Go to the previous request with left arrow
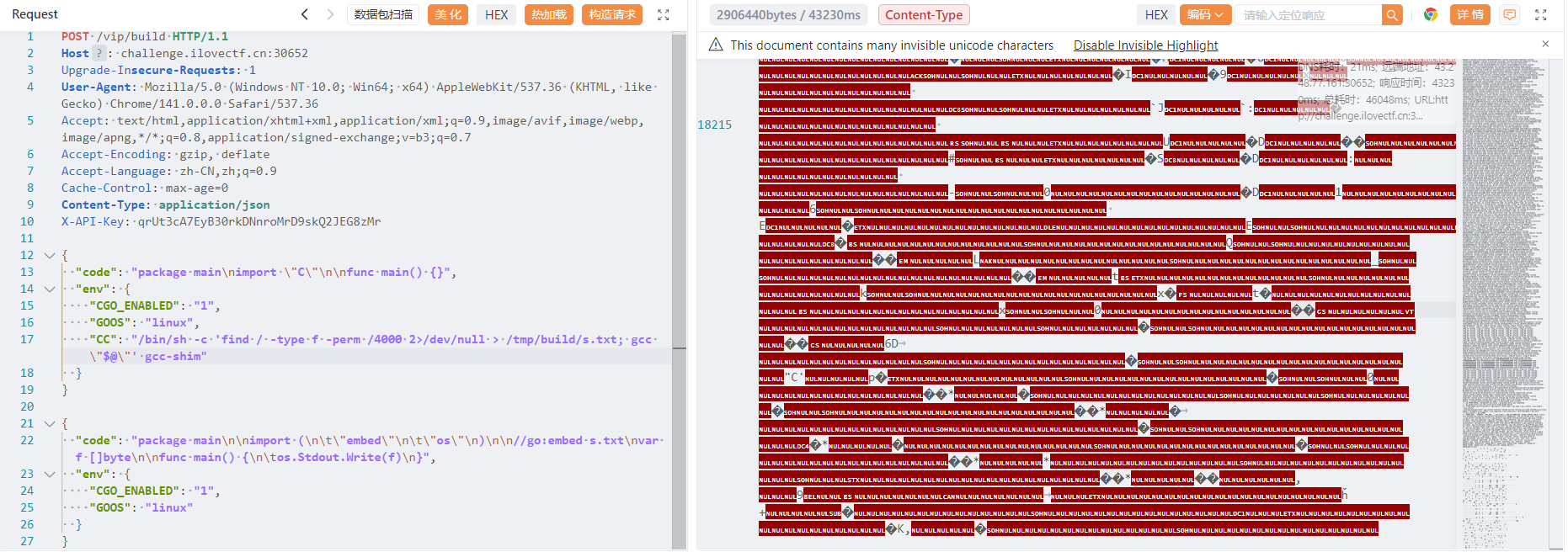This screenshot has height=552, width=1568. 305,14
